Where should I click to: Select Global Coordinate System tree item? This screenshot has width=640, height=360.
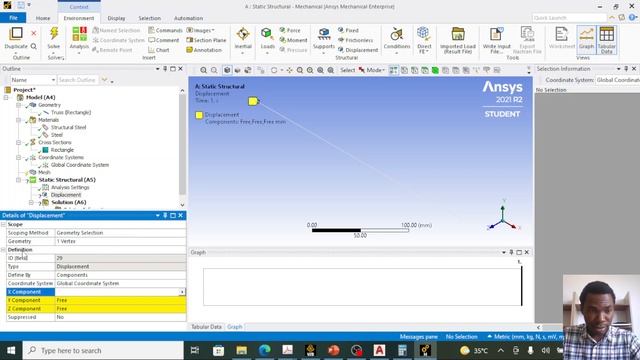pyautogui.click(x=80, y=165)
